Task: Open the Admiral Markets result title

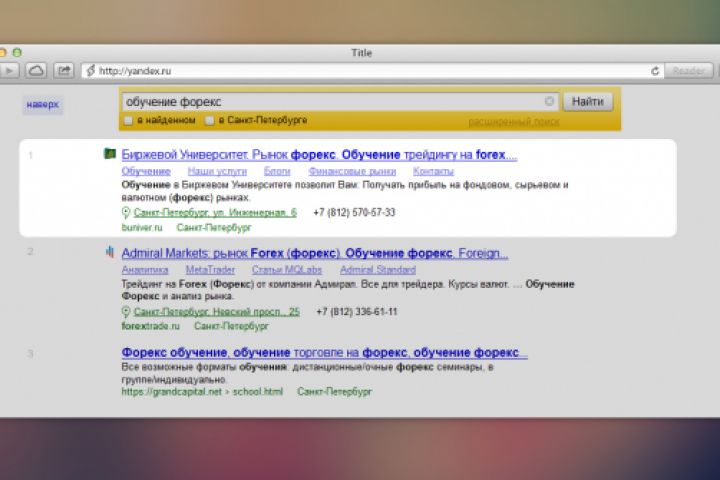Action: [315, 254]
